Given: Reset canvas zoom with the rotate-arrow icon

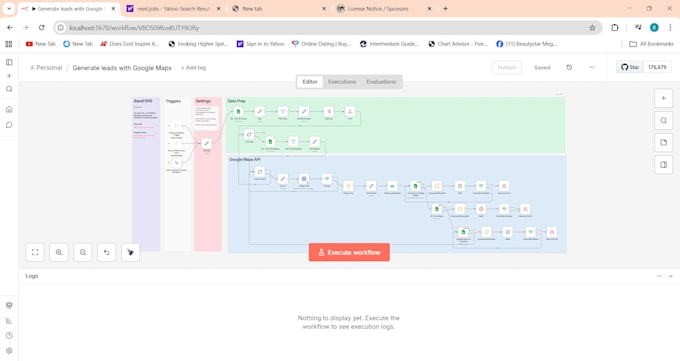Looking at the screenshot, I should click(x=107, y=252).
